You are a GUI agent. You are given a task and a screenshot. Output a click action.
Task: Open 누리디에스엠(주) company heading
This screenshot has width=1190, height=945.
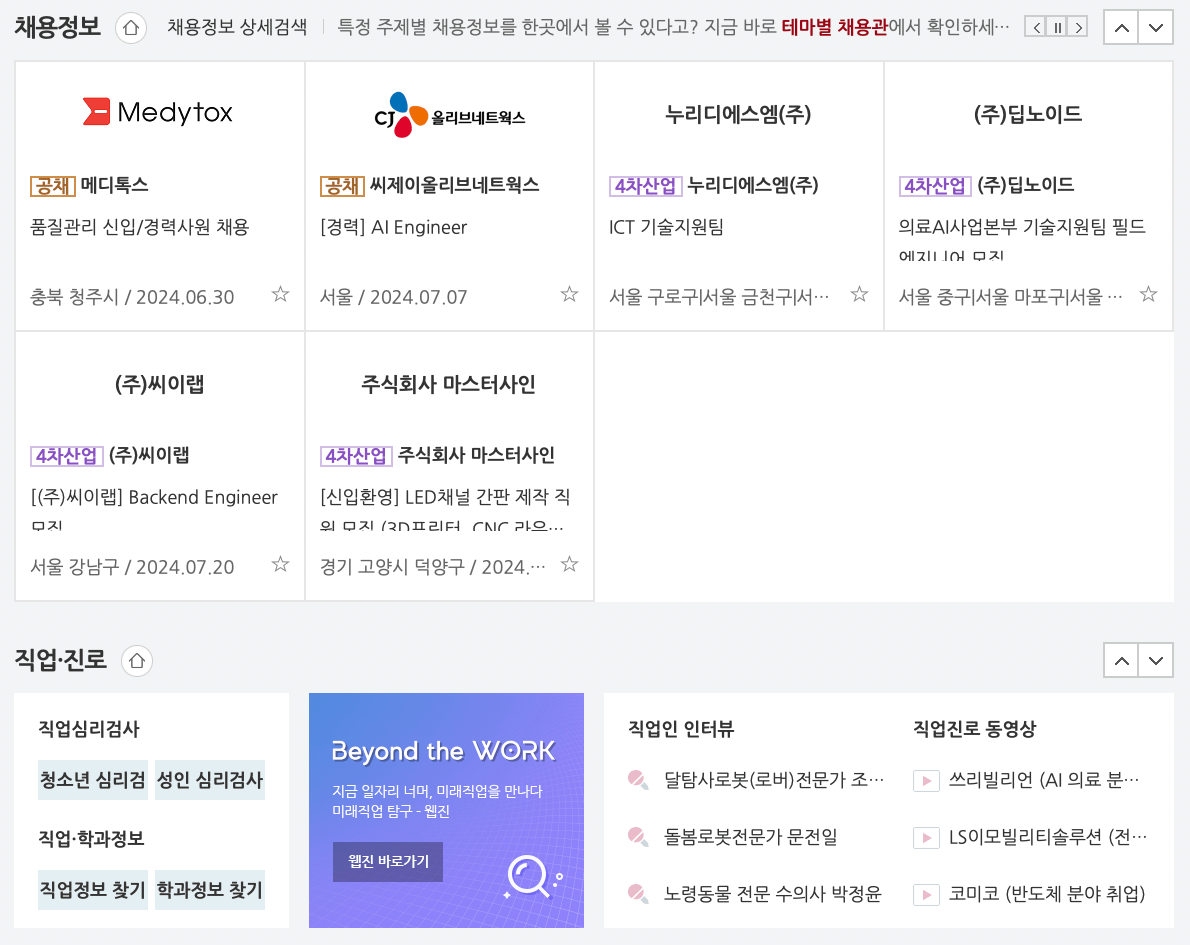pyautogui.click(x=738, y=115)
